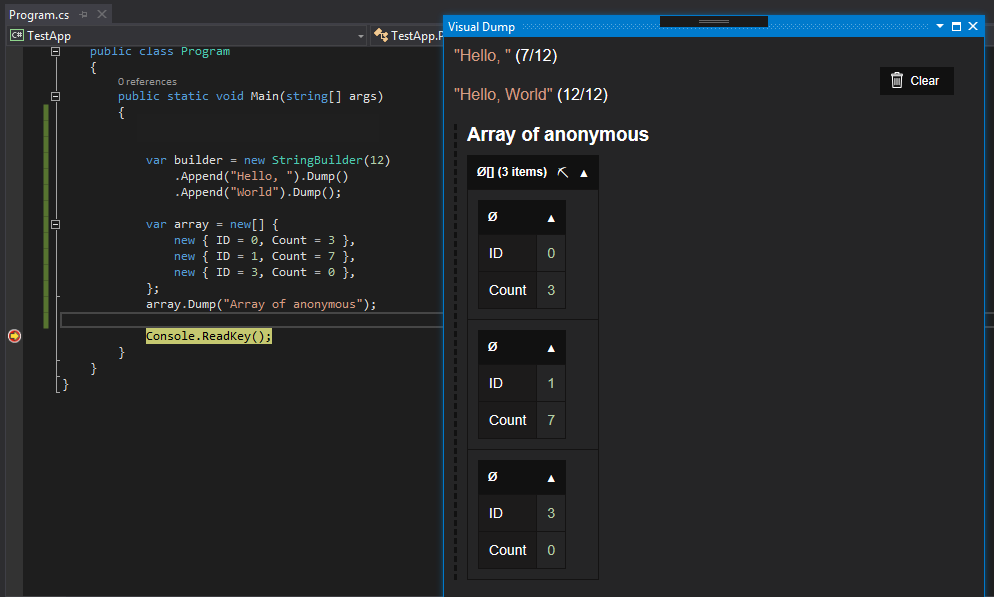This screenshot has height=597, width=994.
Task: Collapse the object with ID 0
Action: pos(551,219)
